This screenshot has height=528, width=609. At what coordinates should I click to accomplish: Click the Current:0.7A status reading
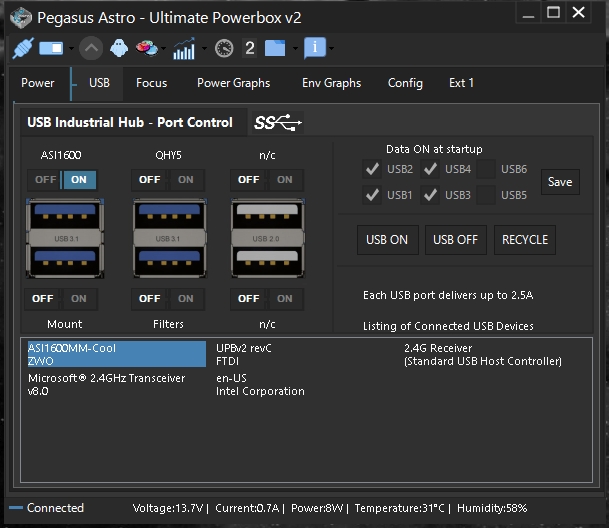247,508
